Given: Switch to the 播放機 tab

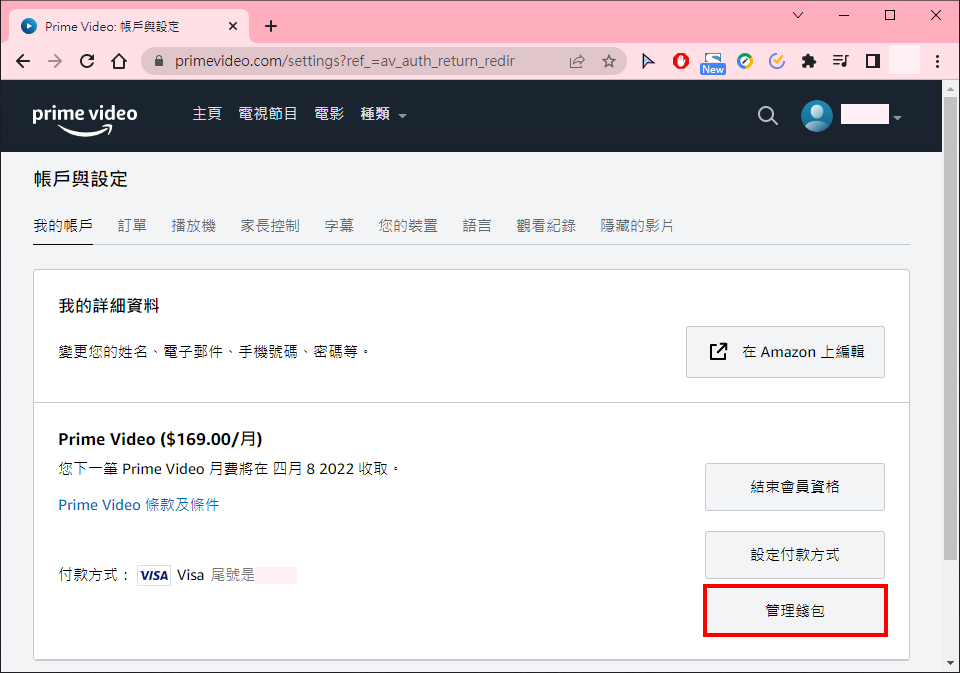Looking at the screenshot, I should (x=193, y=225).
